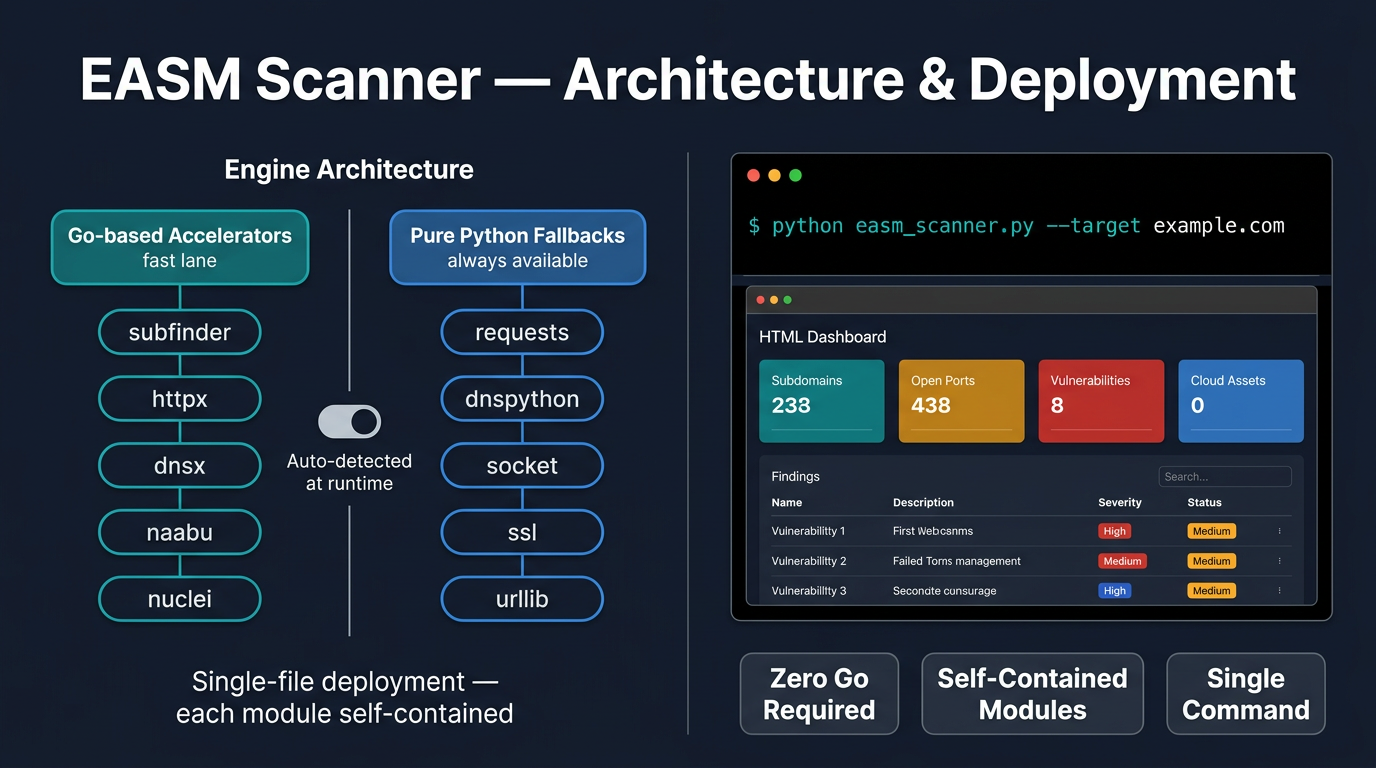This screenshot has width=1376, height=768.
Task: Click the requests library pill
Action: coord(522,332)
